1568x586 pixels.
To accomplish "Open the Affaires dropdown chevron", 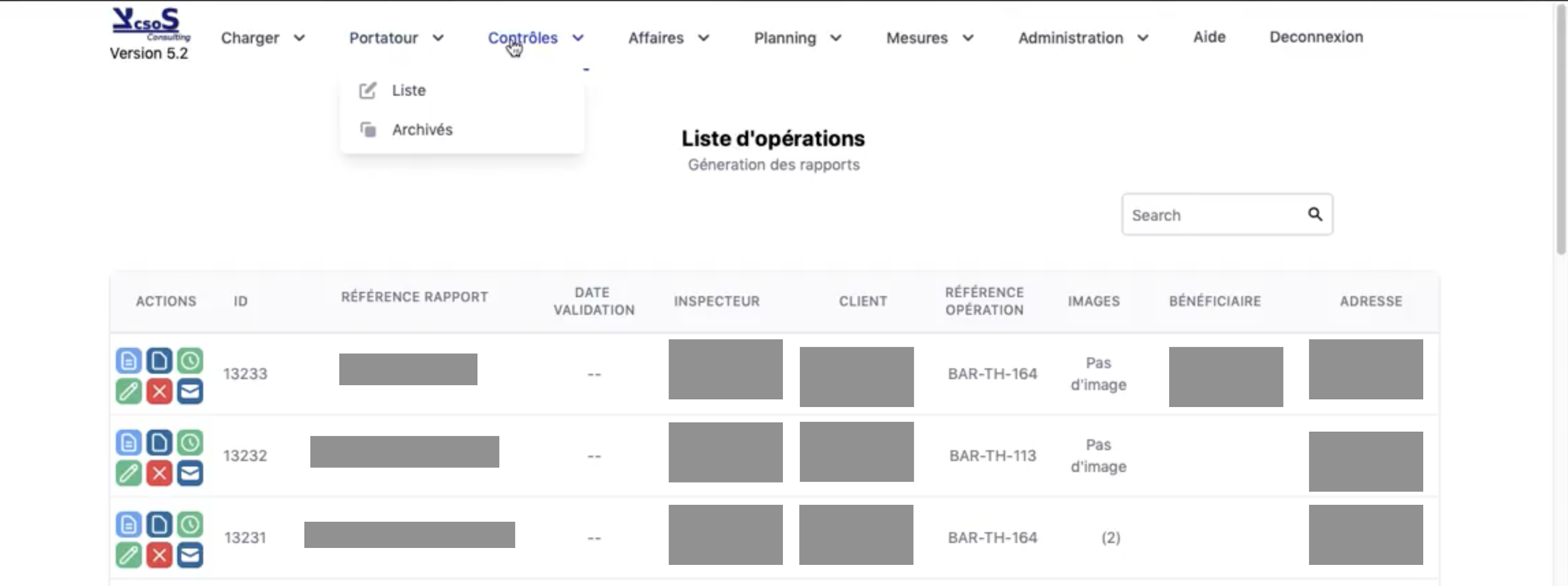I will (x=704, y=38).
